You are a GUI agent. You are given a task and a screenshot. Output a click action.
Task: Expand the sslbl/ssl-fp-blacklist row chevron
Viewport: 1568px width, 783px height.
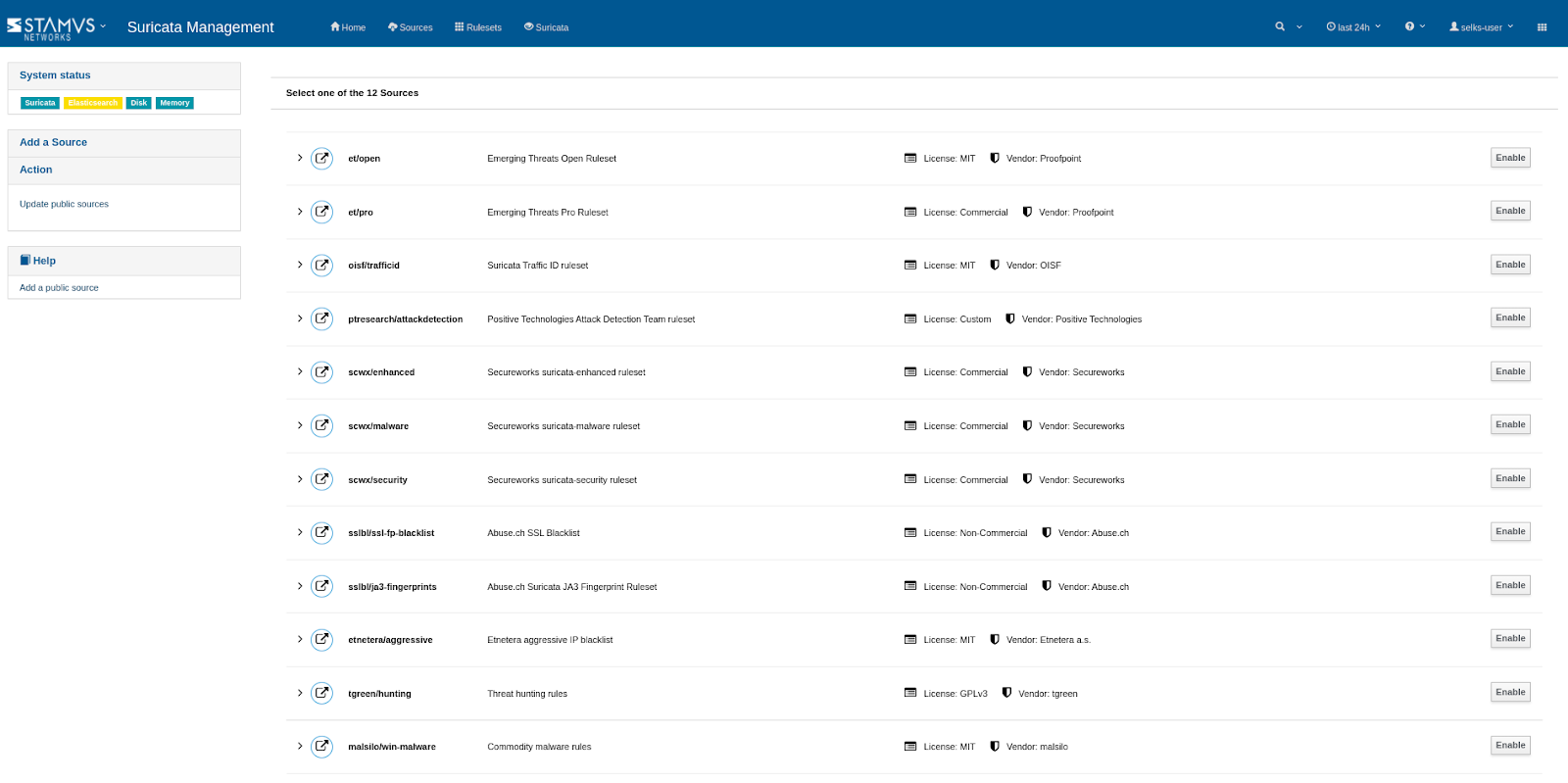pyautogui.click(x=300, y=532)
